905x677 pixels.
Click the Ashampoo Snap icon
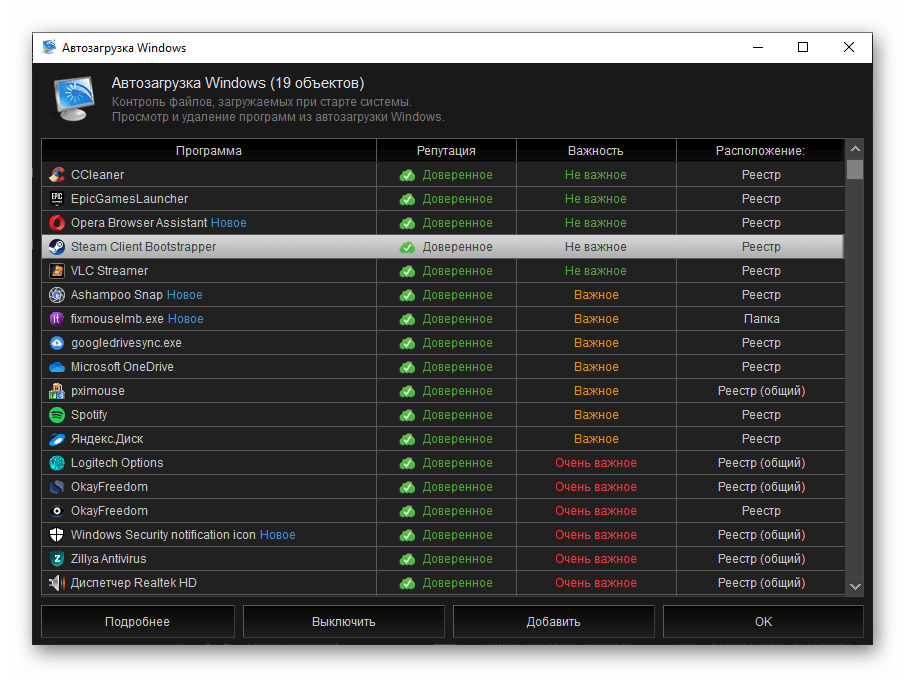coord(57,295)
